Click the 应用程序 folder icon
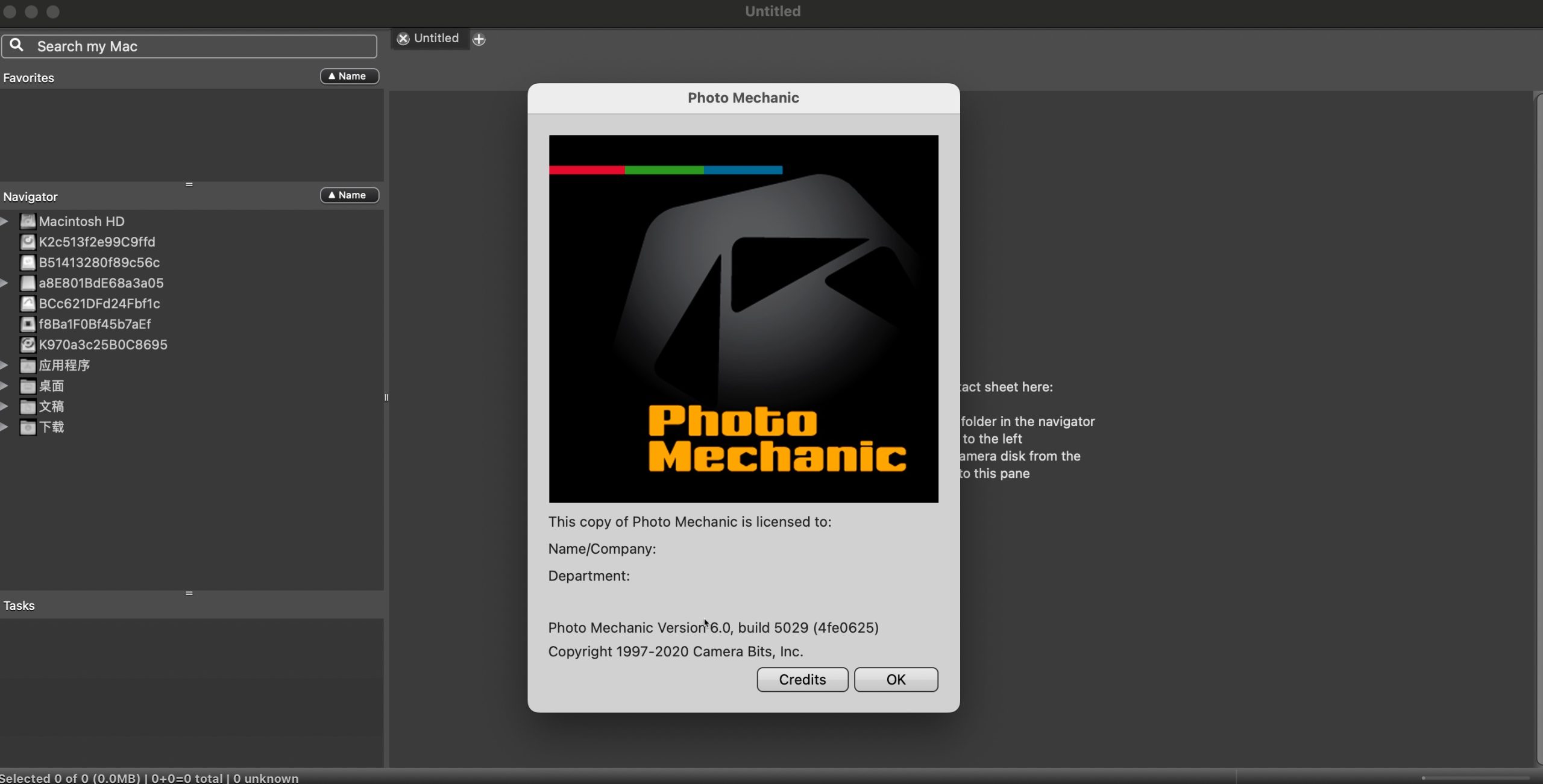The image size is (1543, 784). 28,365
